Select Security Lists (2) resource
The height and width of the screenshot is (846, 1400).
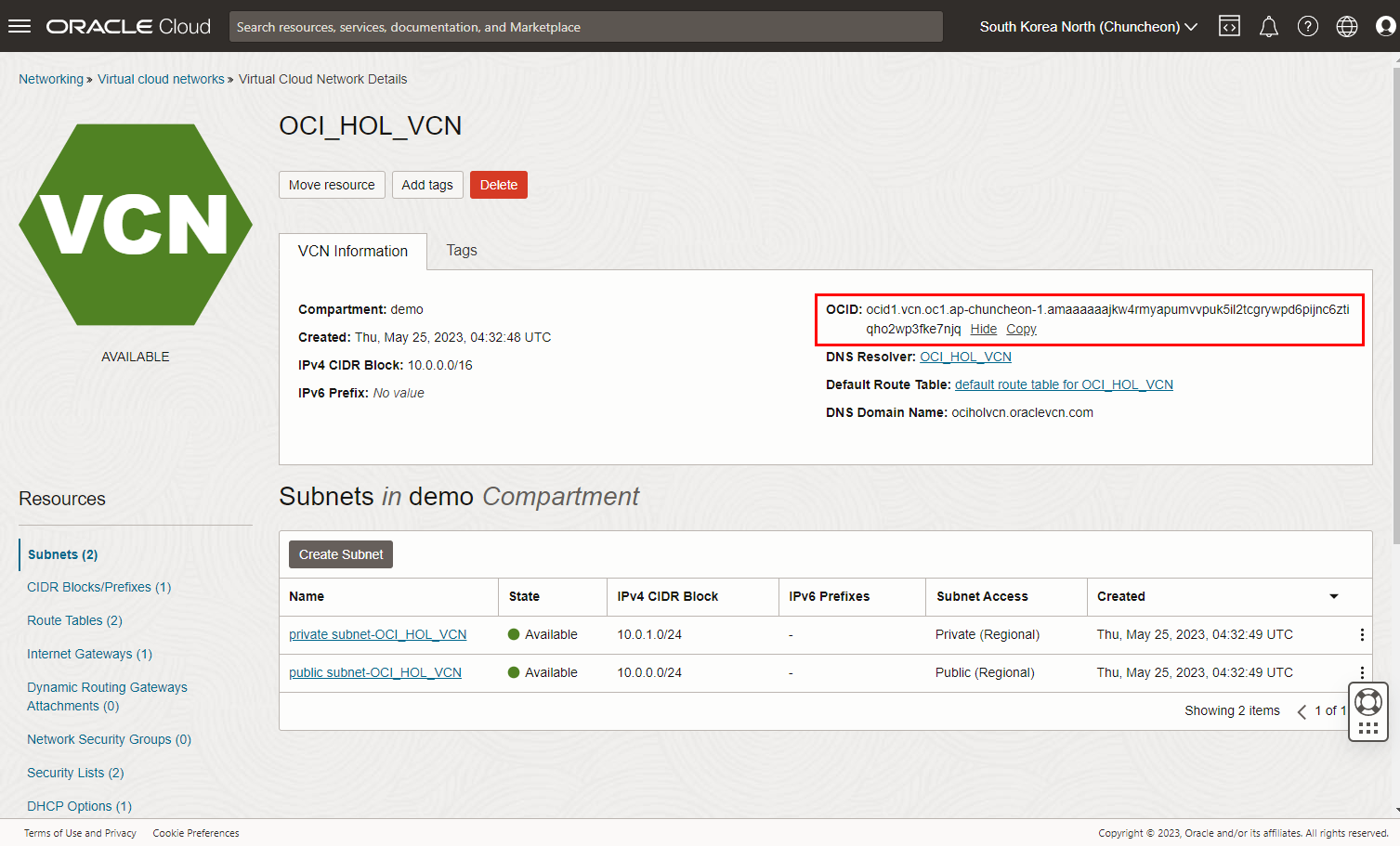coord(75,773)
